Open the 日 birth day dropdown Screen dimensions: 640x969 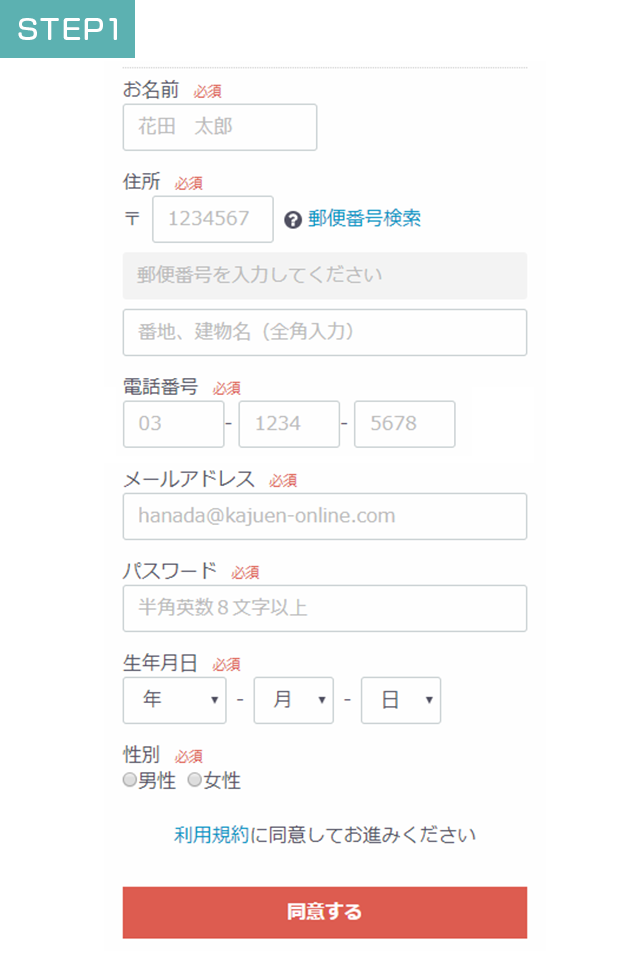(x=400, y=700)
